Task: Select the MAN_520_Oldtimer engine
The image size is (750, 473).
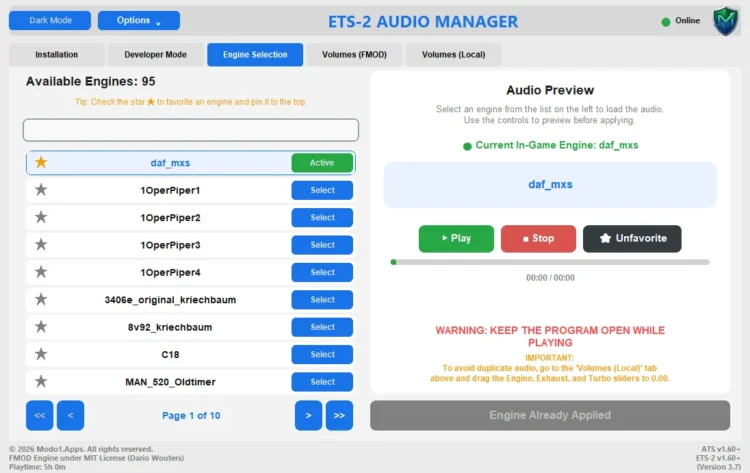Action: pyautogui.click(x=322, y=381)
